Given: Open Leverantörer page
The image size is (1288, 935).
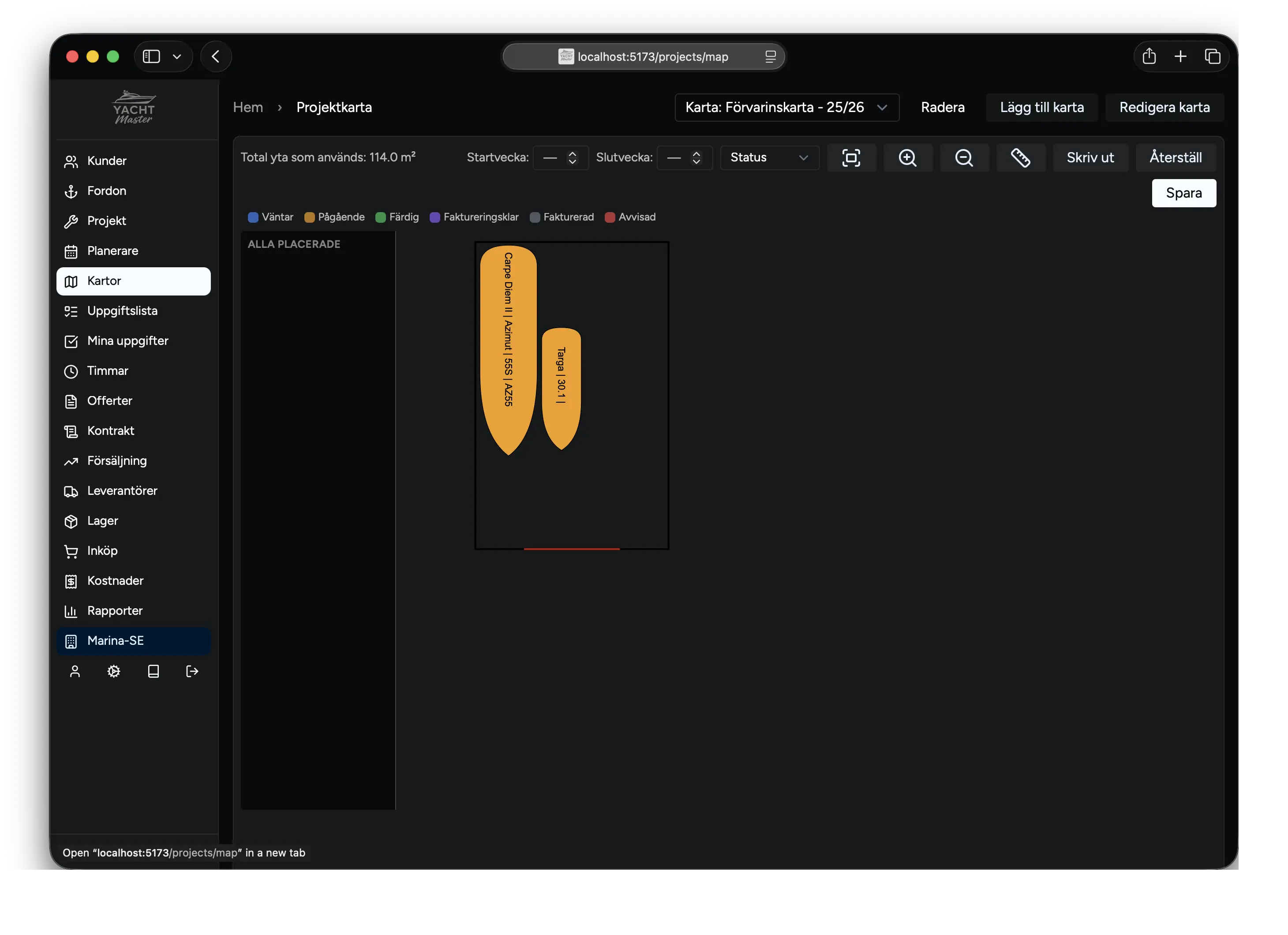Looking at the screenshot, I should (134, 492).
